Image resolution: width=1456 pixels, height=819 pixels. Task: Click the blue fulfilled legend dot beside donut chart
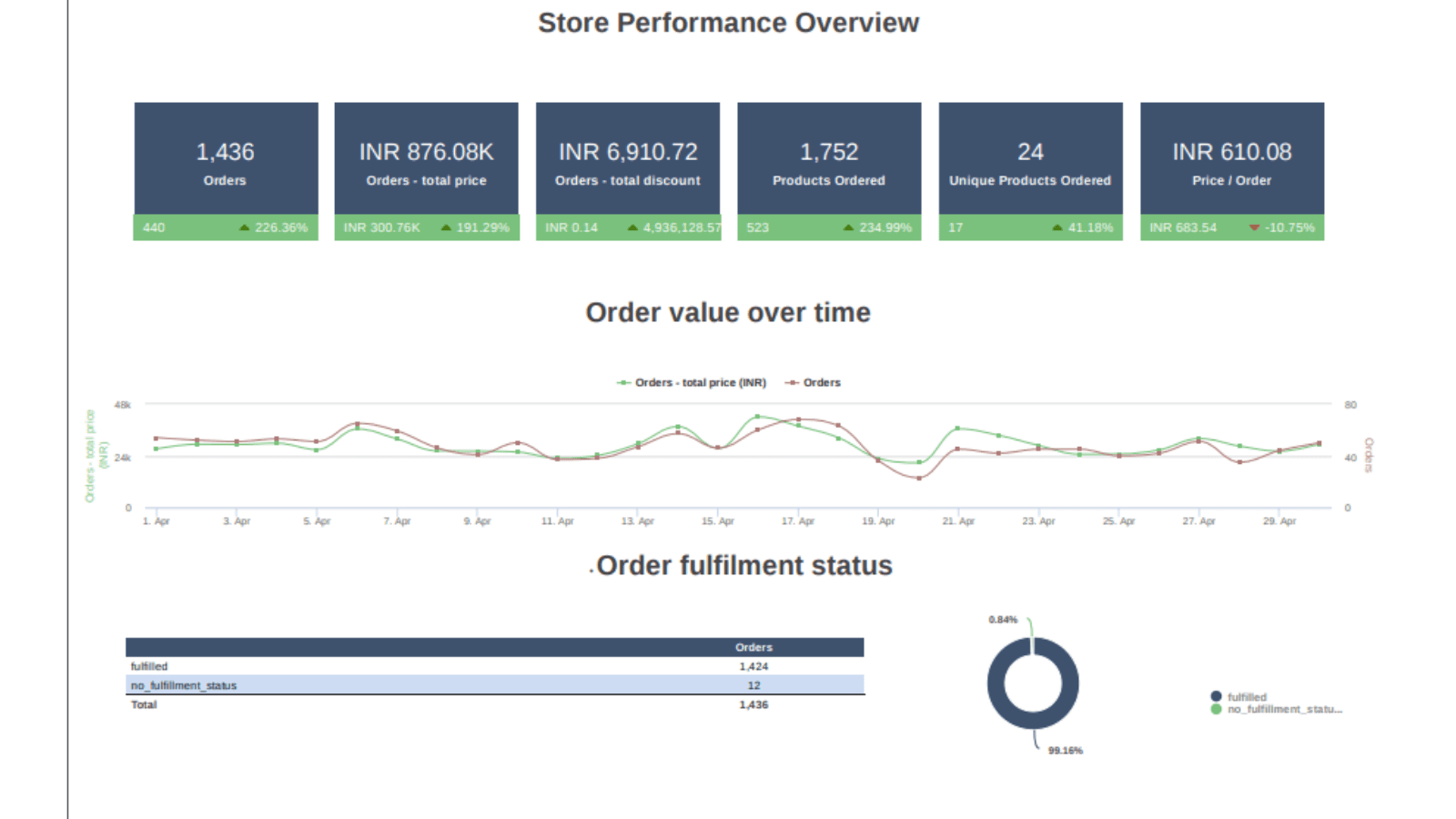(1214, 696)
